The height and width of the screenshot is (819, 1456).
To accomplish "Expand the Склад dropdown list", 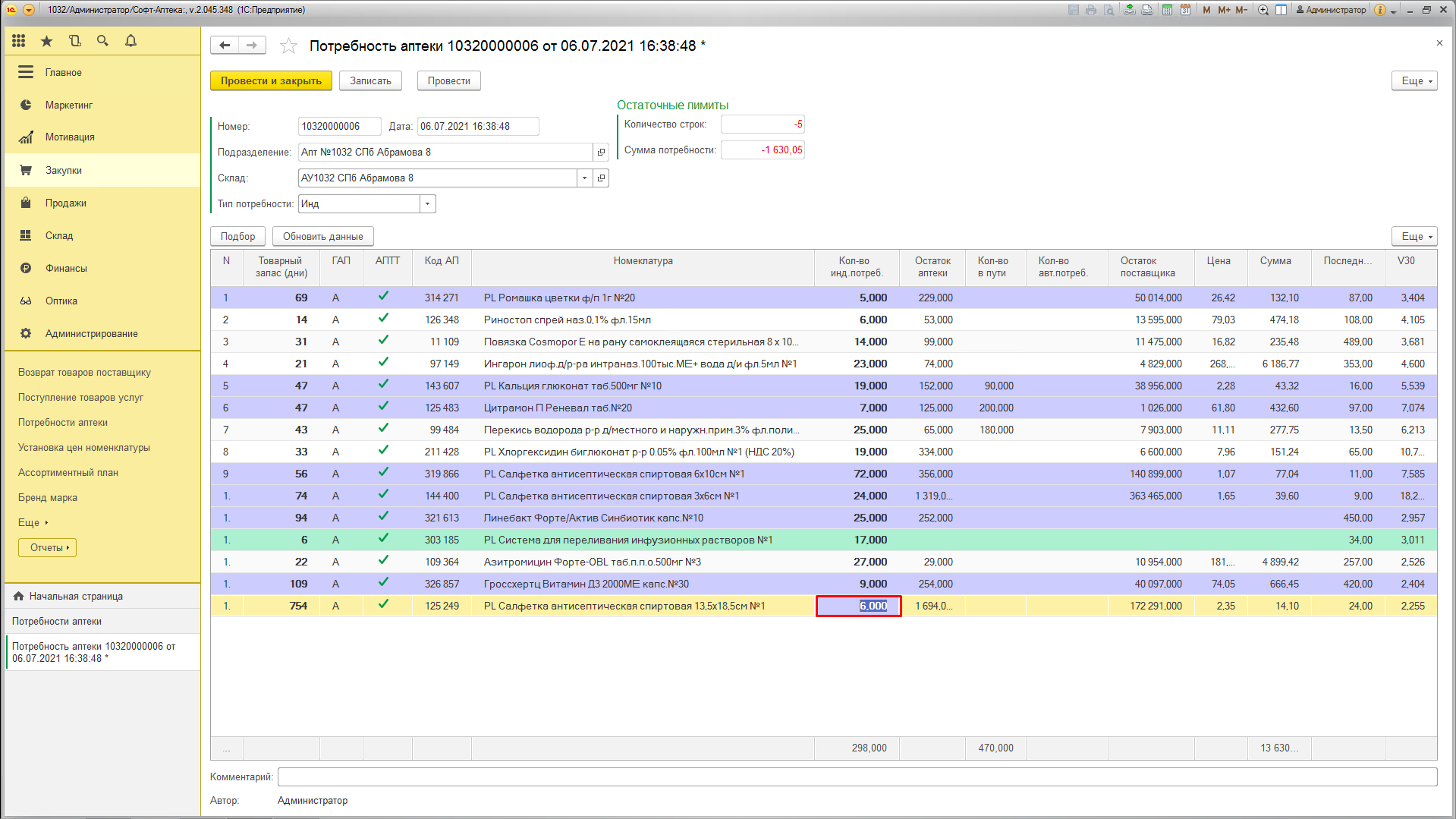I will tap(584, 178).
